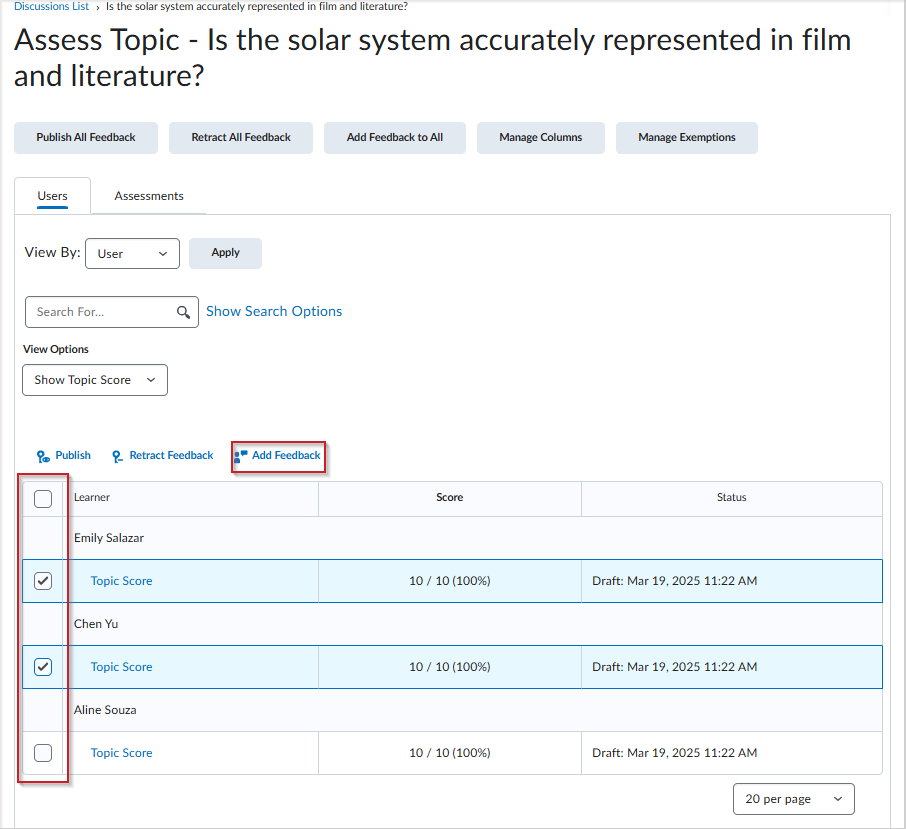The width and height of the screenshot is (906, 829).
Task: Click the Learner column header
Action: [92, 497]
